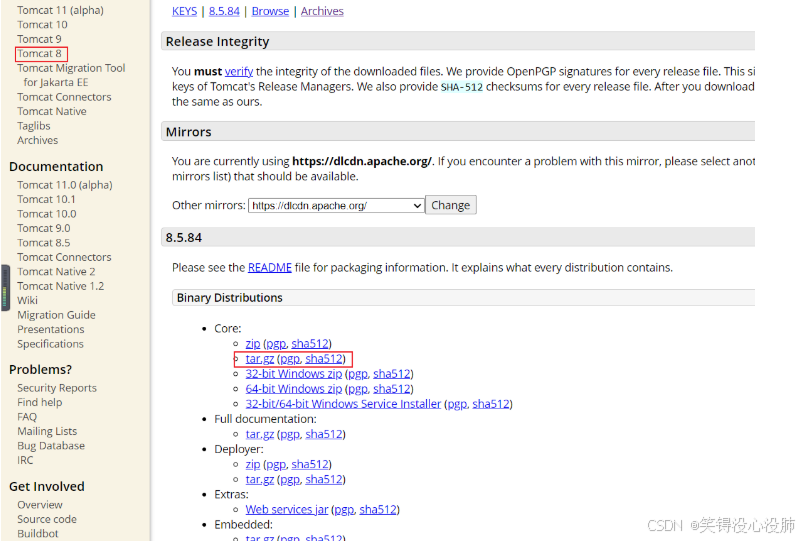Open the Buildbot link

(x=38, y=533)
